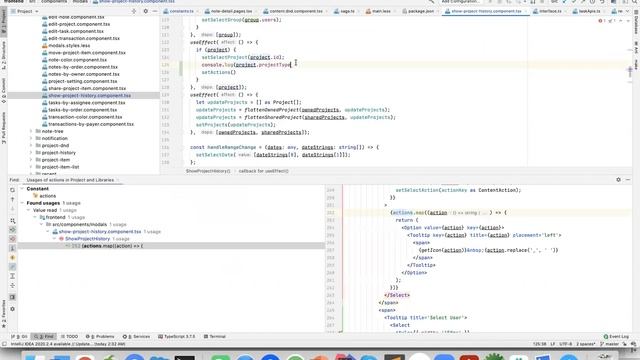Expand the project-history folder
The image size is (640, 360).
coord(31,153)
